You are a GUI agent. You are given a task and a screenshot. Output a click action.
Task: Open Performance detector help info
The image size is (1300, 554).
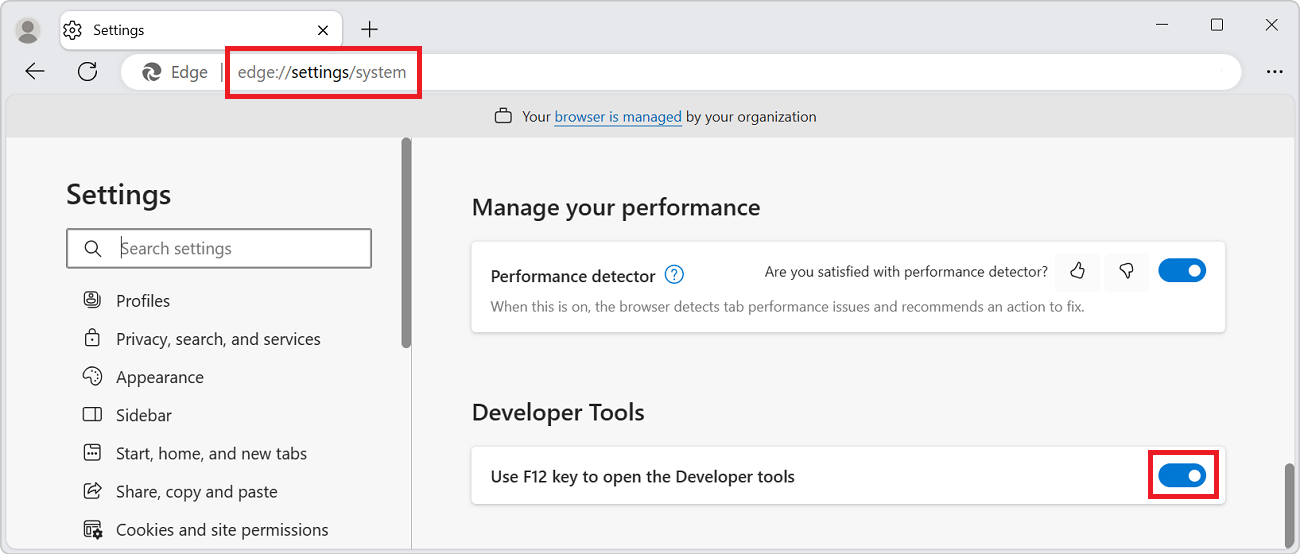[x=675, y=274]
